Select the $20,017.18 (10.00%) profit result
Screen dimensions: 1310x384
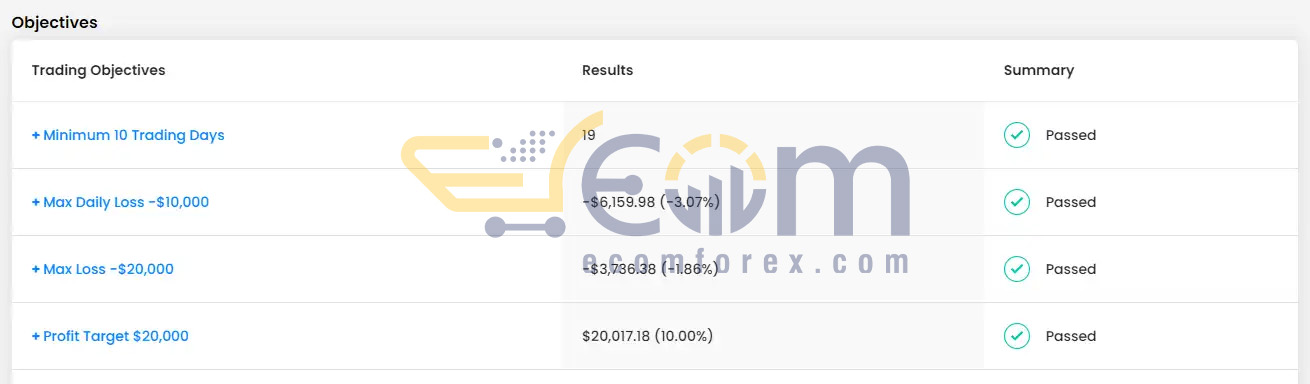click(x=647, y=336)
